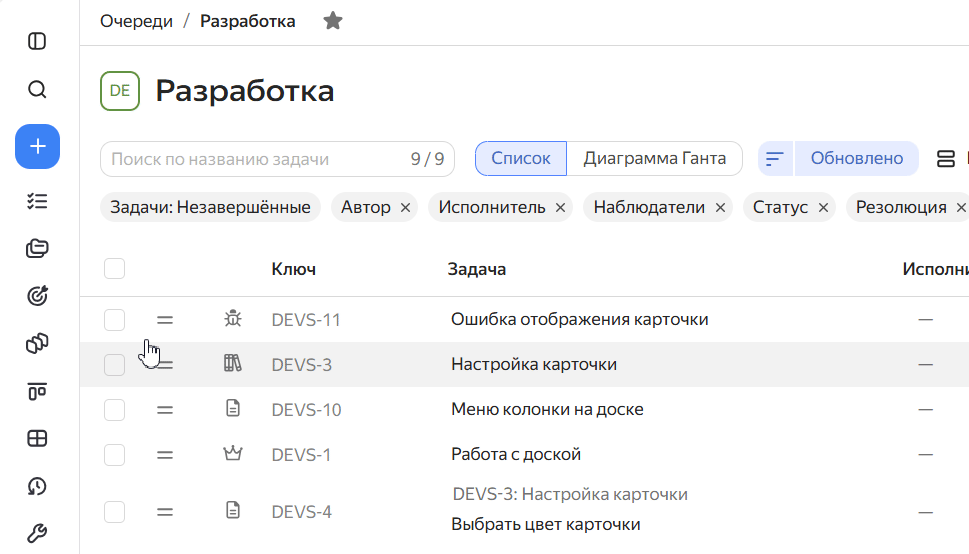This screenshot has width=969, height=554.
Task: Check the checkbox for DEVS-11
Action: (x=114, y=320)
